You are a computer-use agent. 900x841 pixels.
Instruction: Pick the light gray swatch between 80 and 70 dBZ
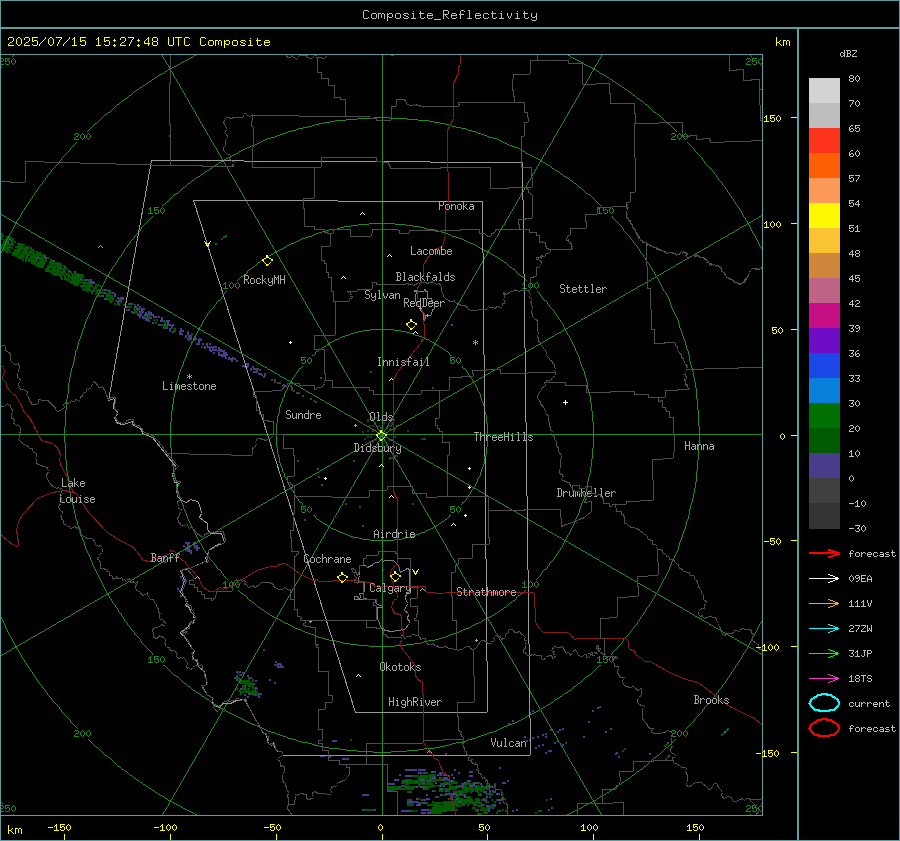[x=824, y=91]
